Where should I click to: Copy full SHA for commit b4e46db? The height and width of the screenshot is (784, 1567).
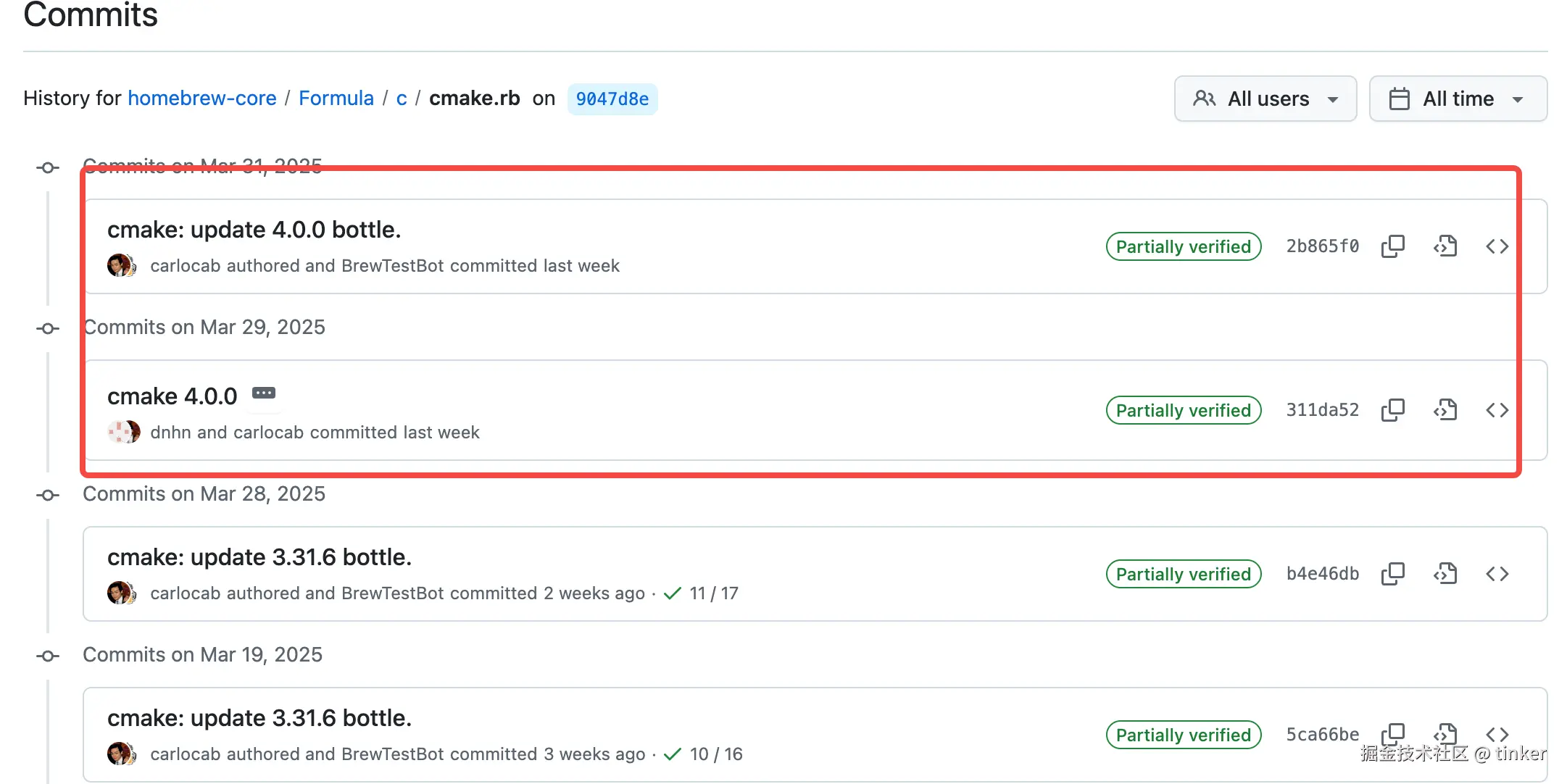[1392, 574]
